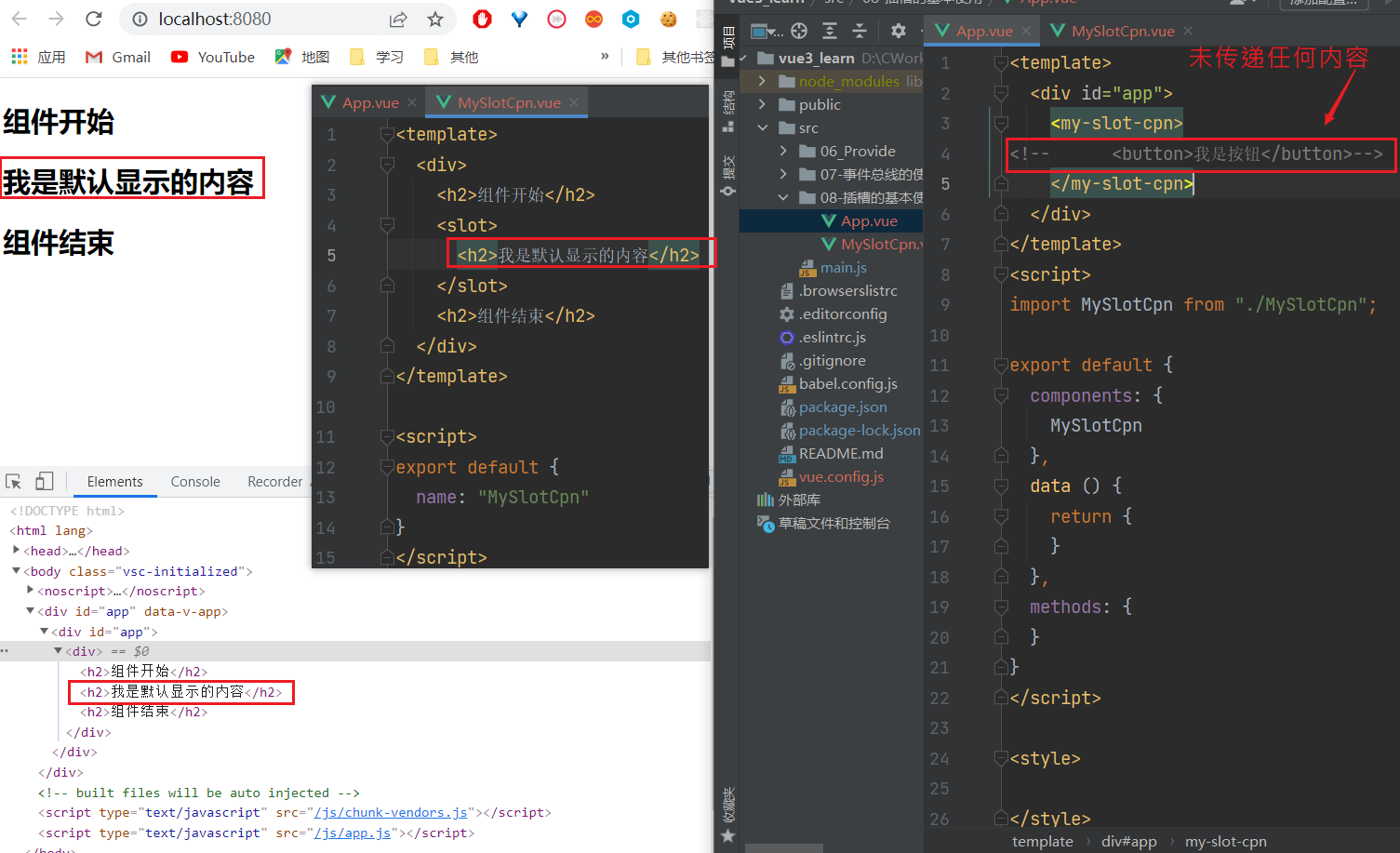Expand the node_modules folder
Image resolution: width=1400 pixels, height=853 pixels.
762,81
